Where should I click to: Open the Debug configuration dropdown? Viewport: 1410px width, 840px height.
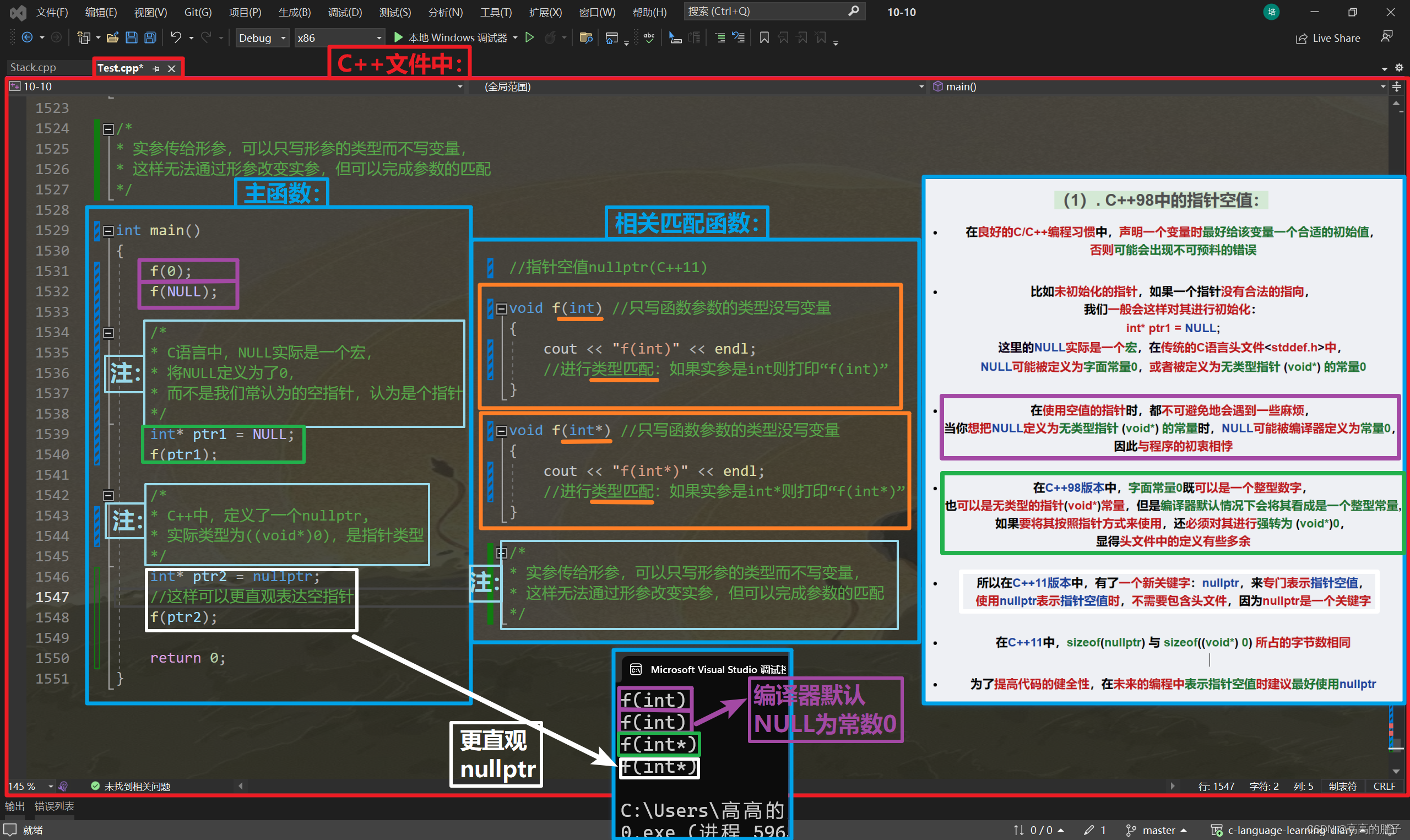click(x=263, y=38)
